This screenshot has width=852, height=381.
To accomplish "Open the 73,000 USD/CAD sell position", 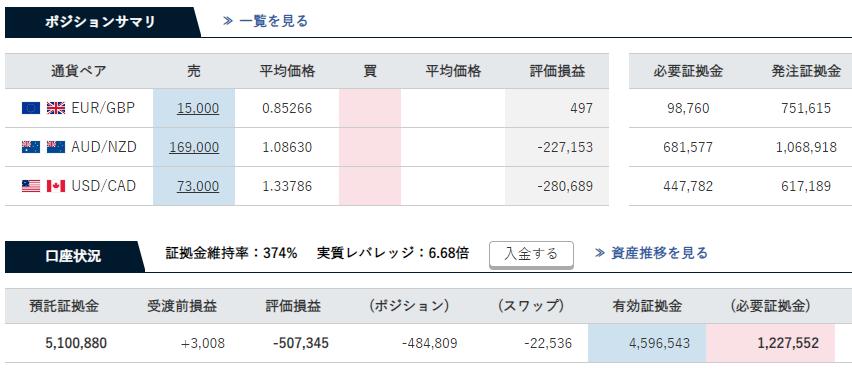I will 198,186.
